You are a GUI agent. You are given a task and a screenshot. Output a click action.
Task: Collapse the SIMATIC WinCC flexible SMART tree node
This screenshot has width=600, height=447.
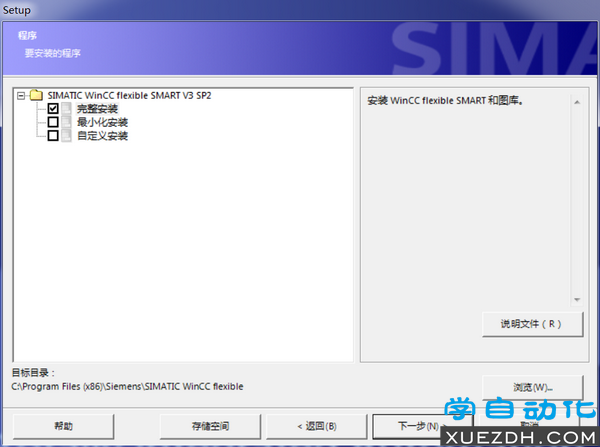[21, 96]
